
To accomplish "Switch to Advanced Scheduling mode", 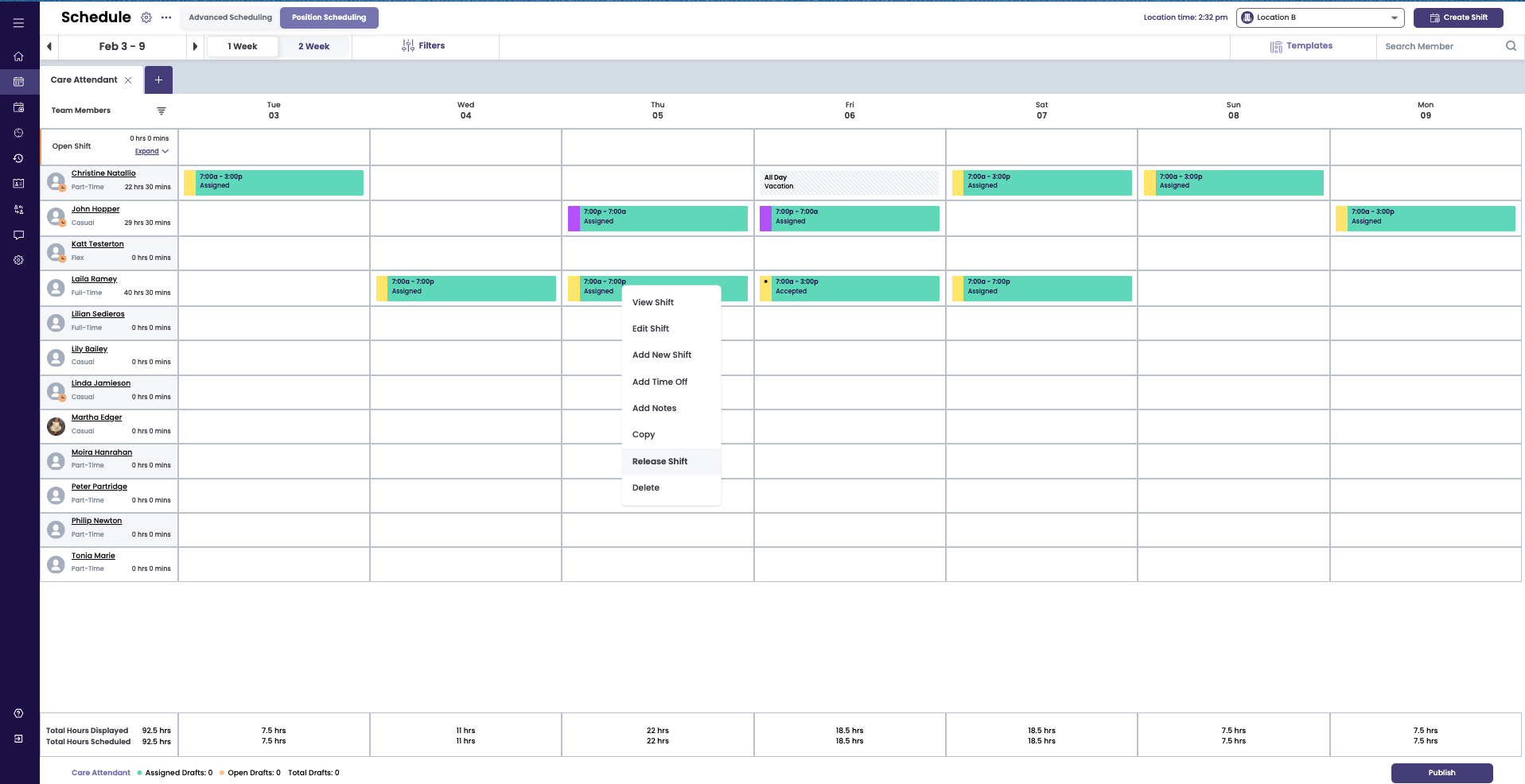I will point(230,17).
